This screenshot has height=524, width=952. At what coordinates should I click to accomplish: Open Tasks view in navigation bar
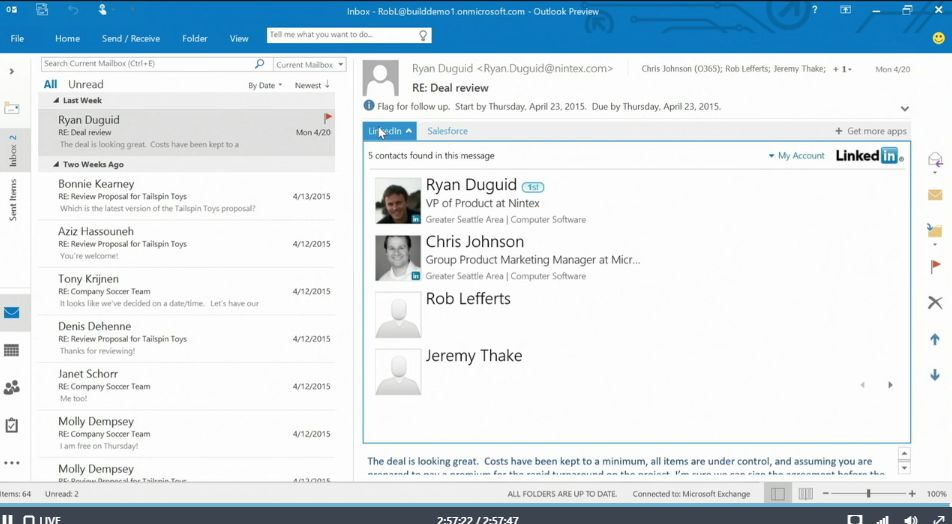pos(12,425)
